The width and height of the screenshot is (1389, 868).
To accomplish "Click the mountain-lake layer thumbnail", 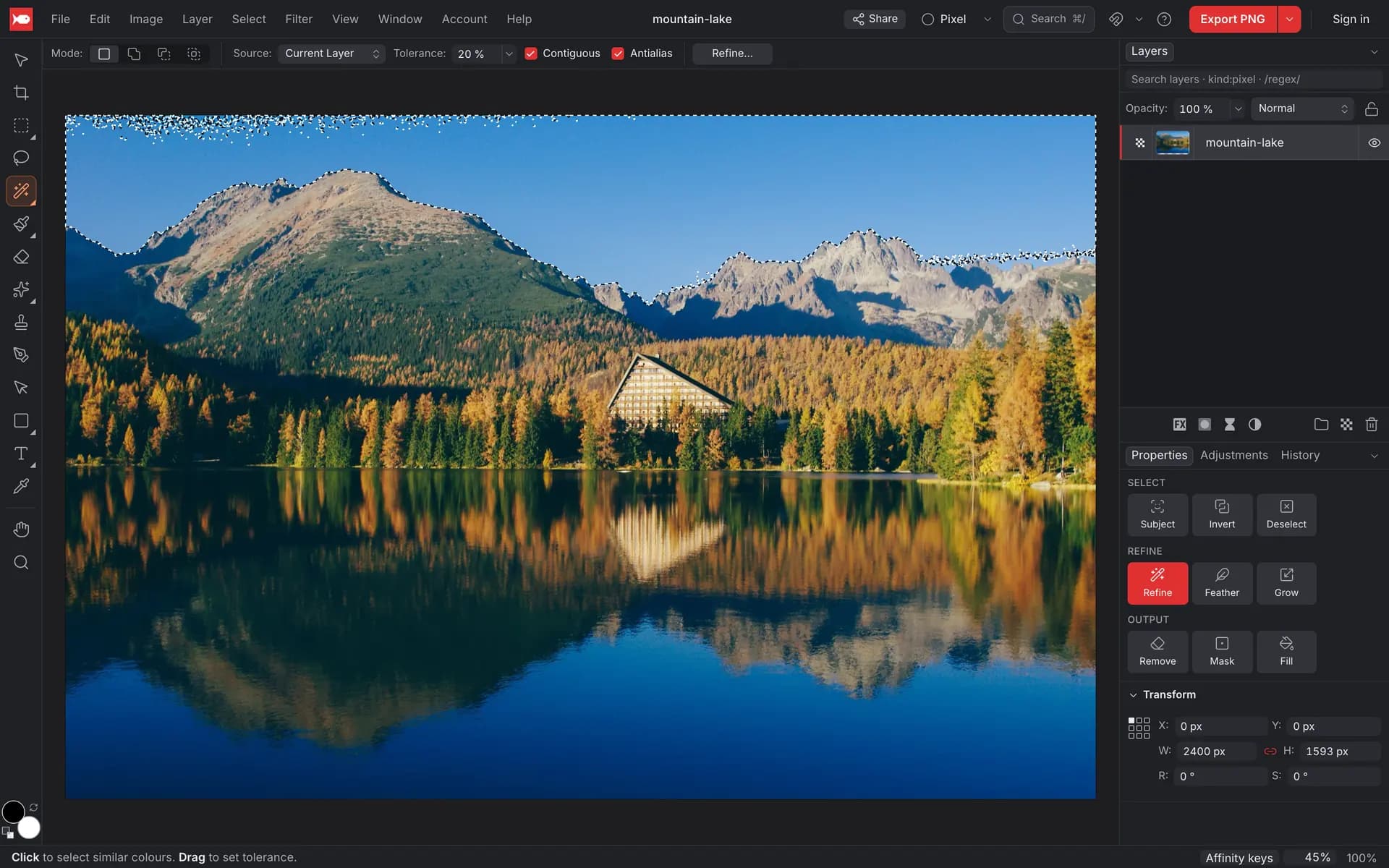I will (x=1172, y=142).
